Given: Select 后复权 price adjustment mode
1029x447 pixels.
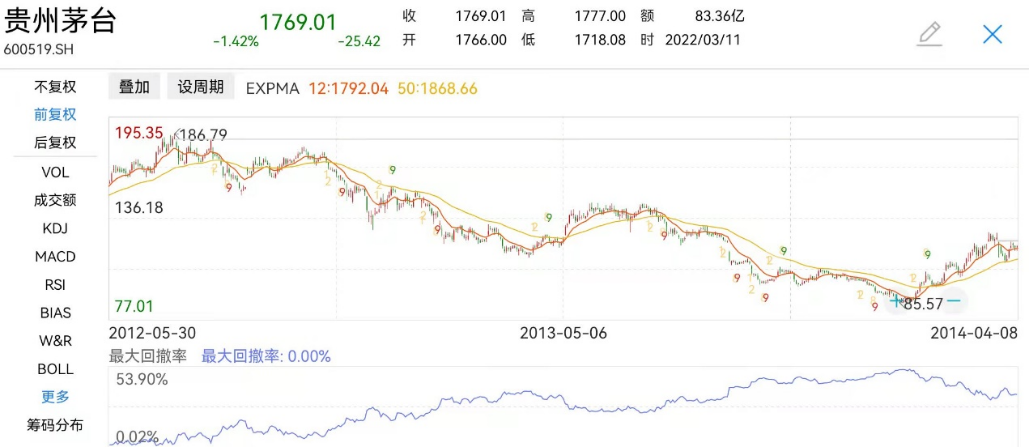Looking at the screenshot, I should pos(55,143).
